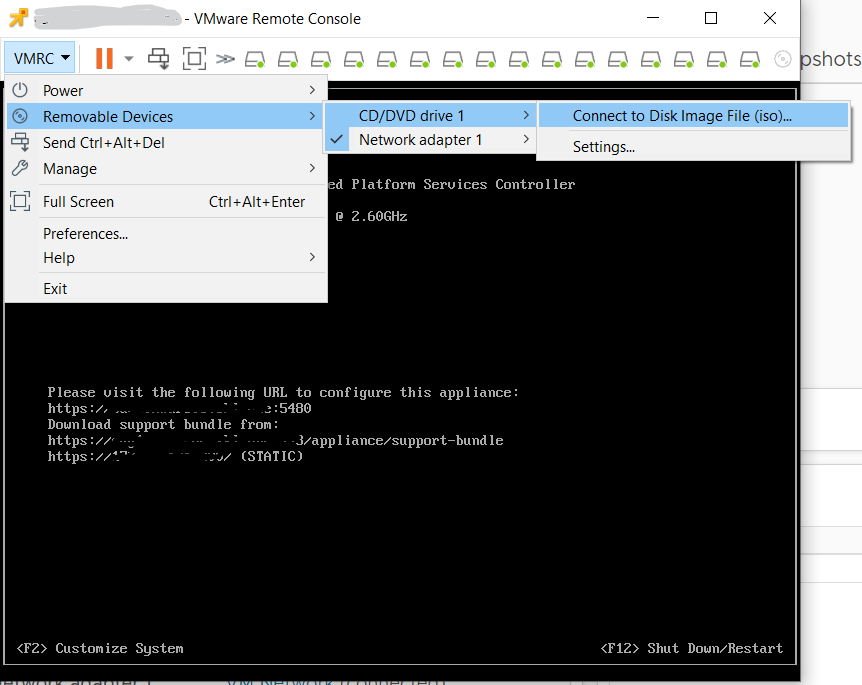Click the <F12> Shut Down/Restart console text
Image resolution: width=862 pixels, height=685 pixels.
click(692, 648)
